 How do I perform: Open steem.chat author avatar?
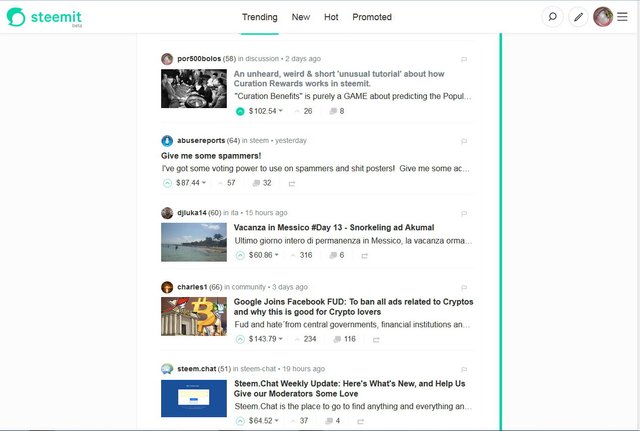(167, 369)
